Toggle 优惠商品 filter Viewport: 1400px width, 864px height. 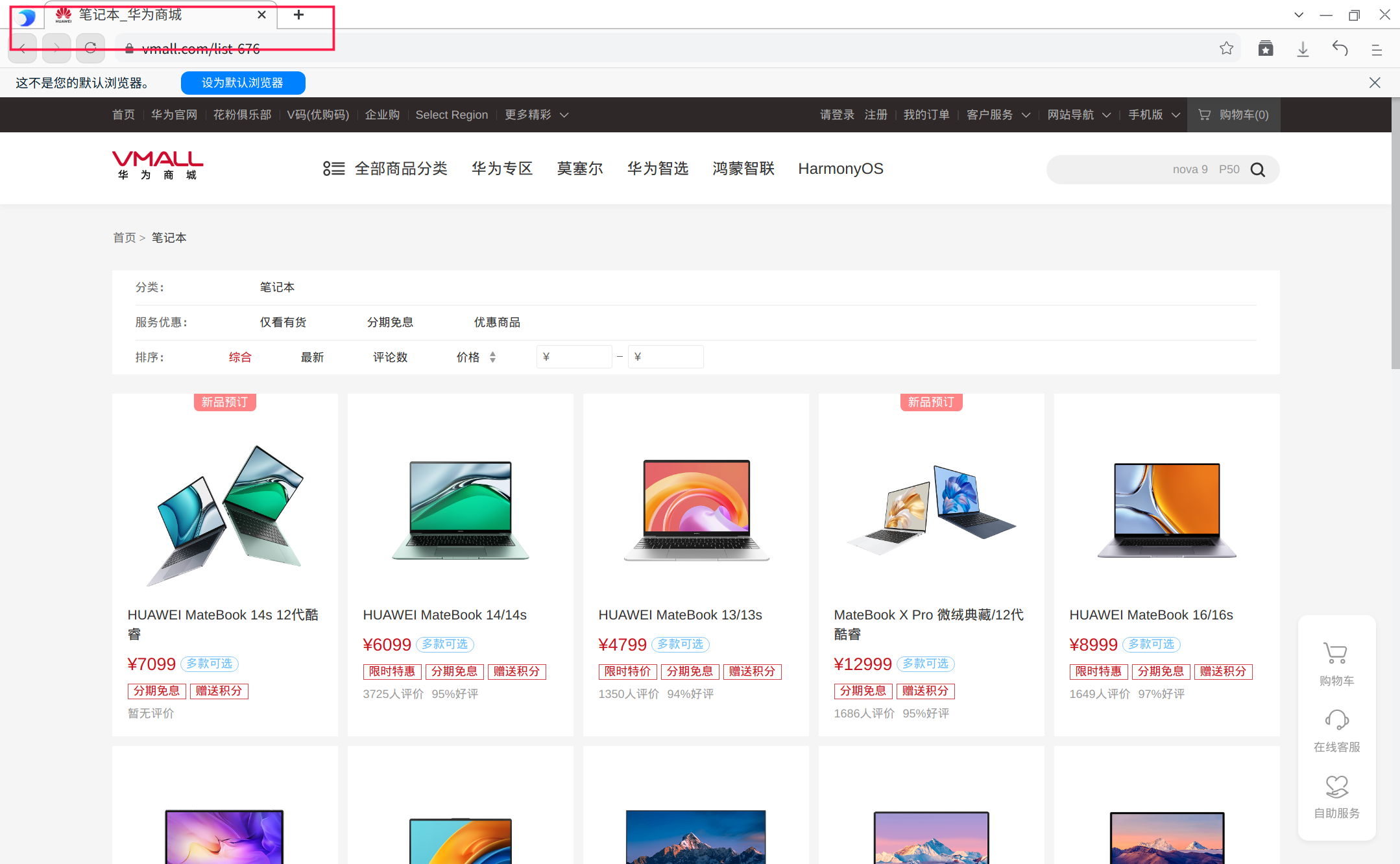click(497, 322)
